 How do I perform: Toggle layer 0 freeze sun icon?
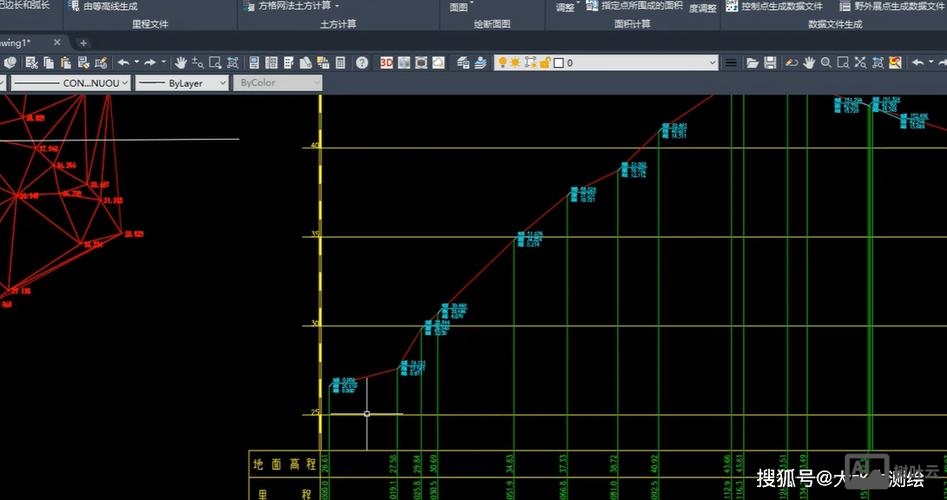point(516,62)
